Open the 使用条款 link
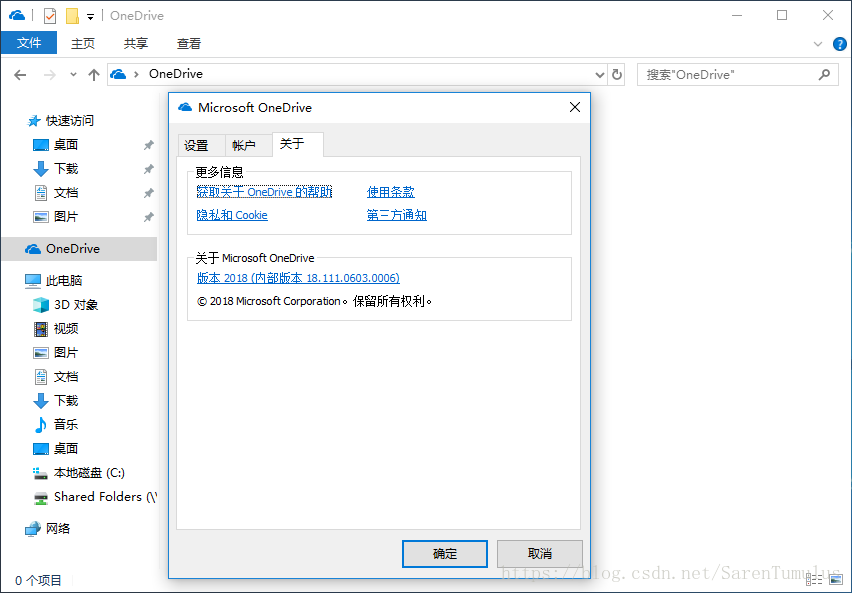 point(391,192)
